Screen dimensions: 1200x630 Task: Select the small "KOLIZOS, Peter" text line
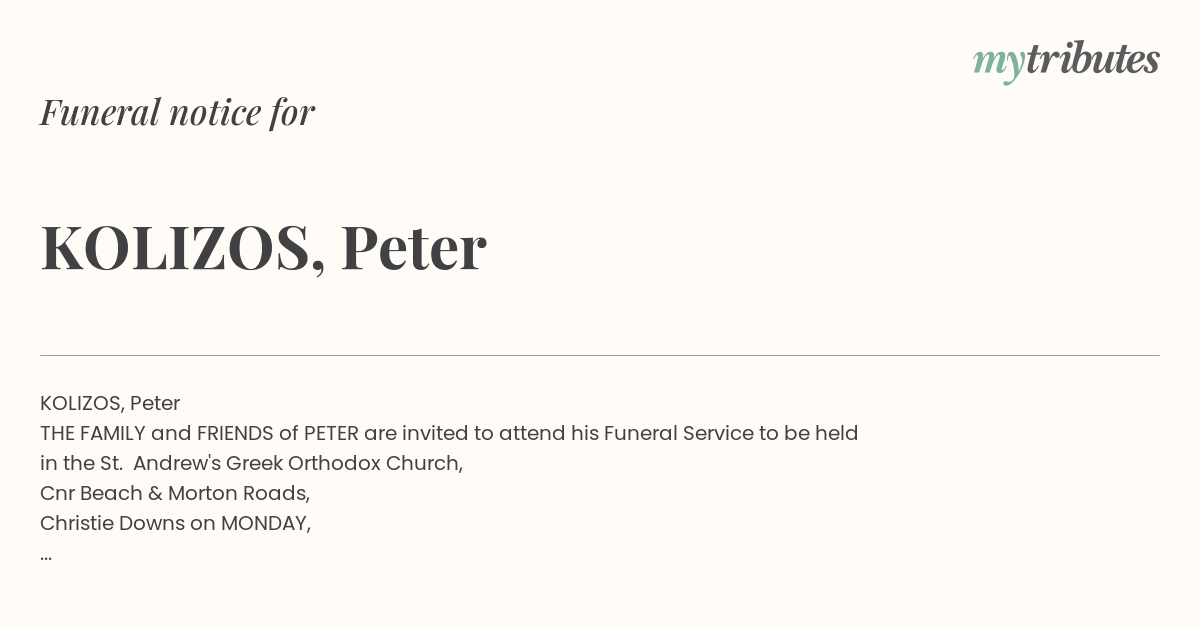pos(110,404)
